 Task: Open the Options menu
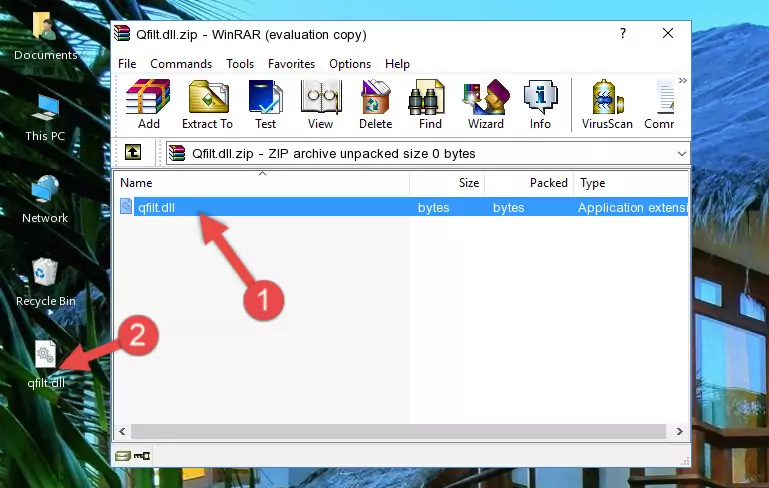tap(350, 64)
